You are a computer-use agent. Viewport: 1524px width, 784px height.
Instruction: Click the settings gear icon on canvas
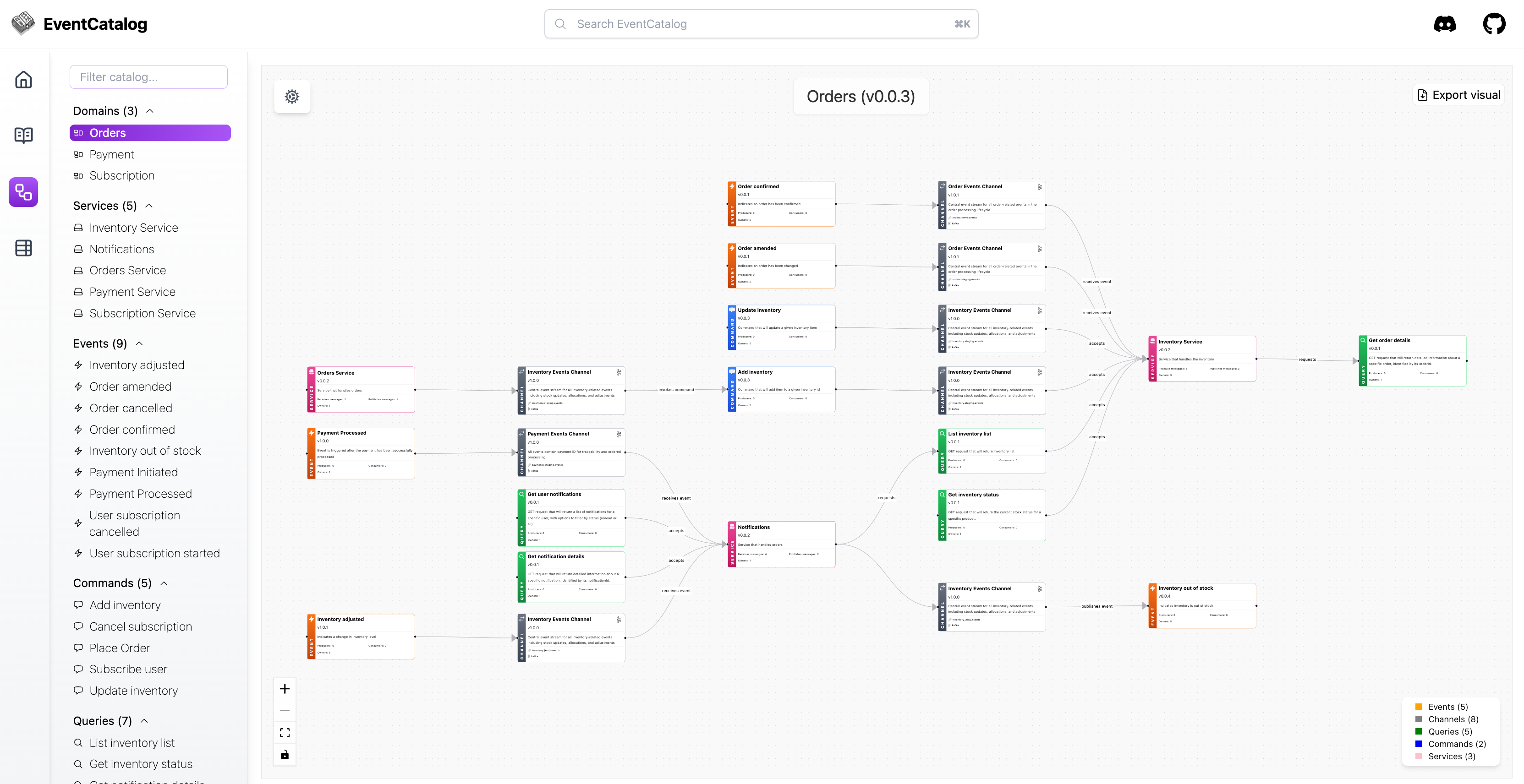tap(292, 97)
